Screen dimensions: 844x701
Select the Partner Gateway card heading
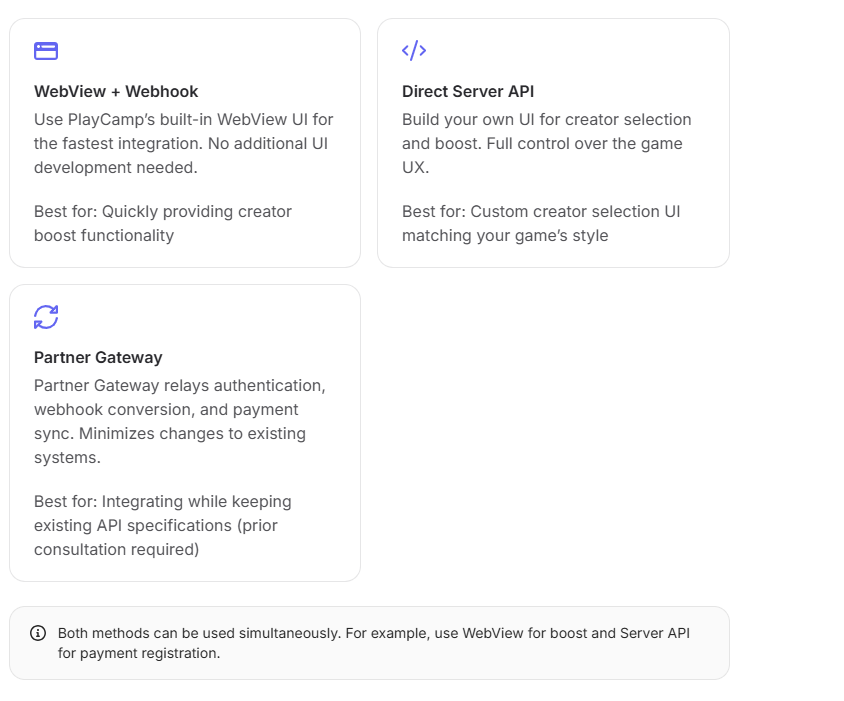point(98,357)
